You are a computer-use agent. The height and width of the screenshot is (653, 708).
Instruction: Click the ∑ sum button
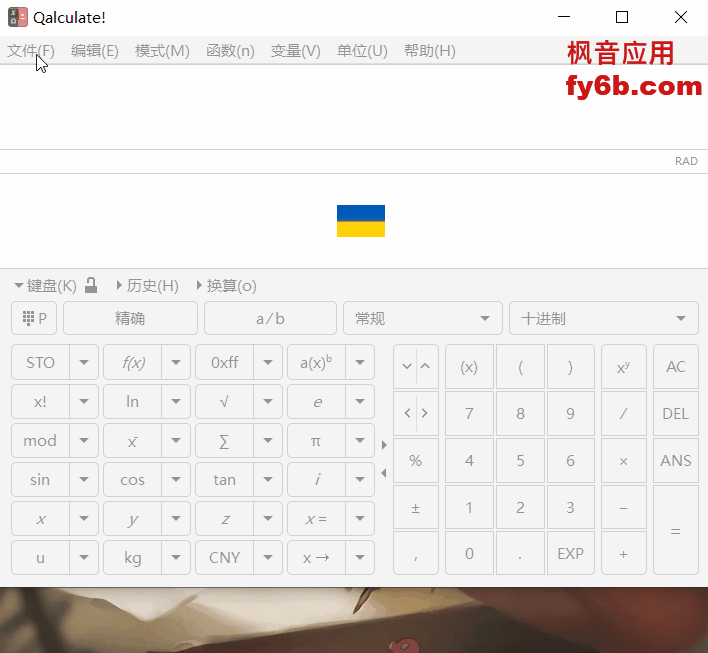[x=225, y=440]
